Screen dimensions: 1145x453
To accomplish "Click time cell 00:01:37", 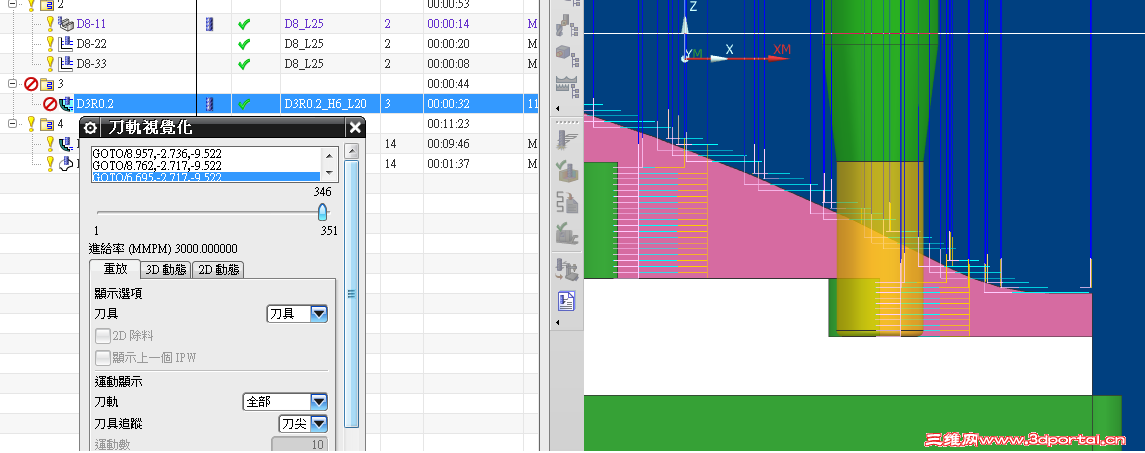I will pos(448,163).
